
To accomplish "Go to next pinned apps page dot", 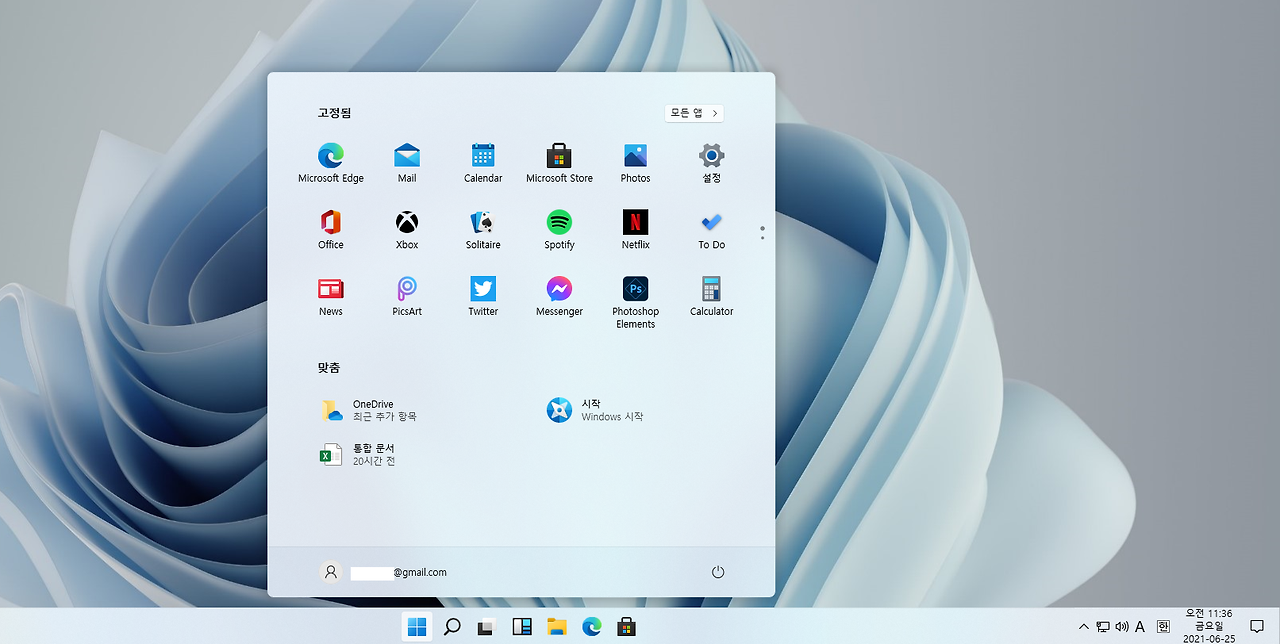I will [x=762, y=237].
